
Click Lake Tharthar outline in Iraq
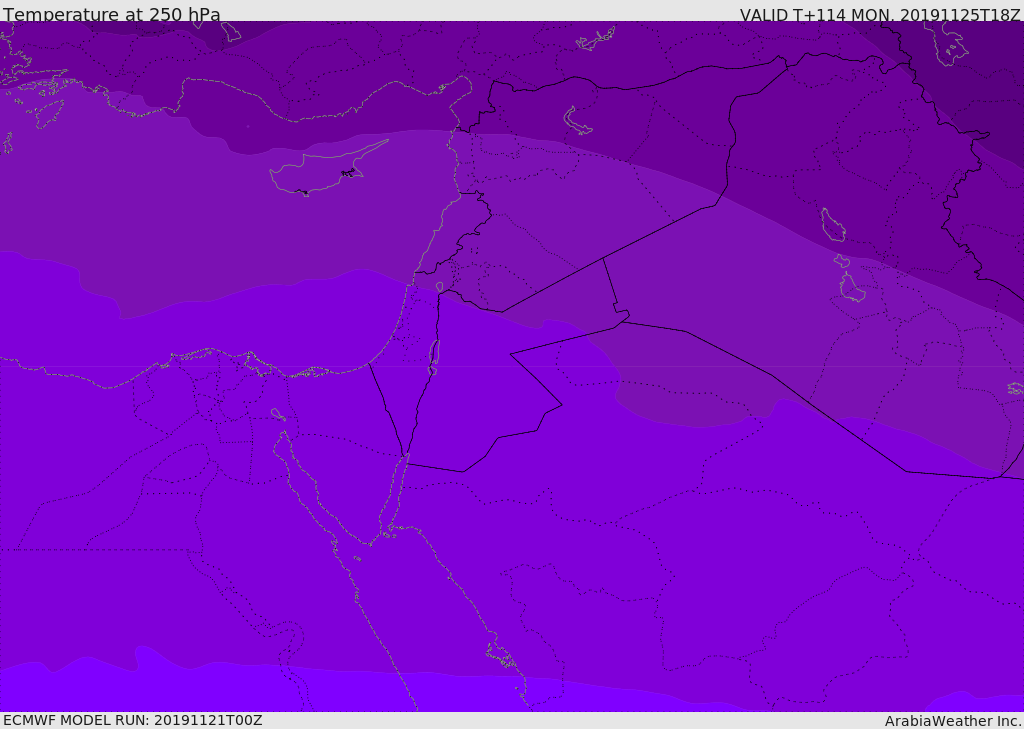(x=833, y=225)
